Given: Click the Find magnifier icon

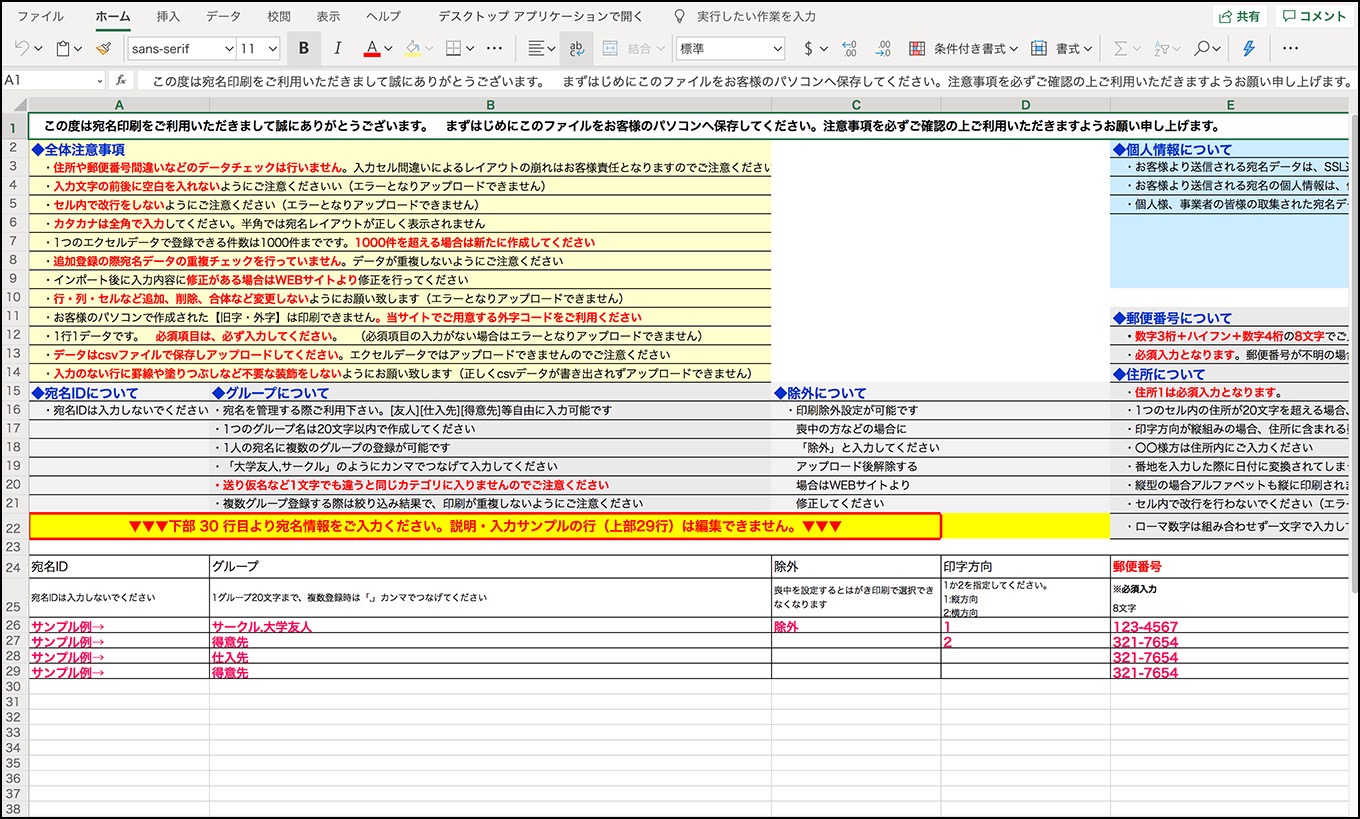Looking at the screenshot, I should point(1201,48).
